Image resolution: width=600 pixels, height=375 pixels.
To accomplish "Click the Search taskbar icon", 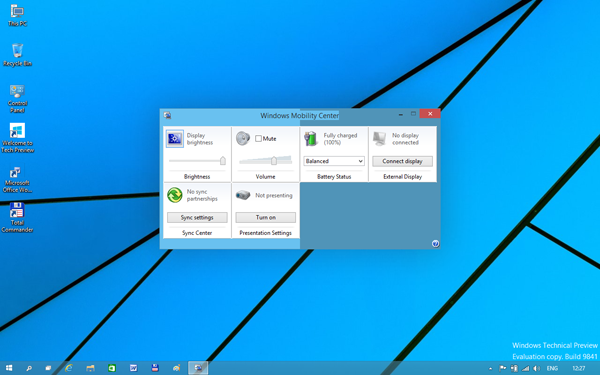I will tap(29, 368).
